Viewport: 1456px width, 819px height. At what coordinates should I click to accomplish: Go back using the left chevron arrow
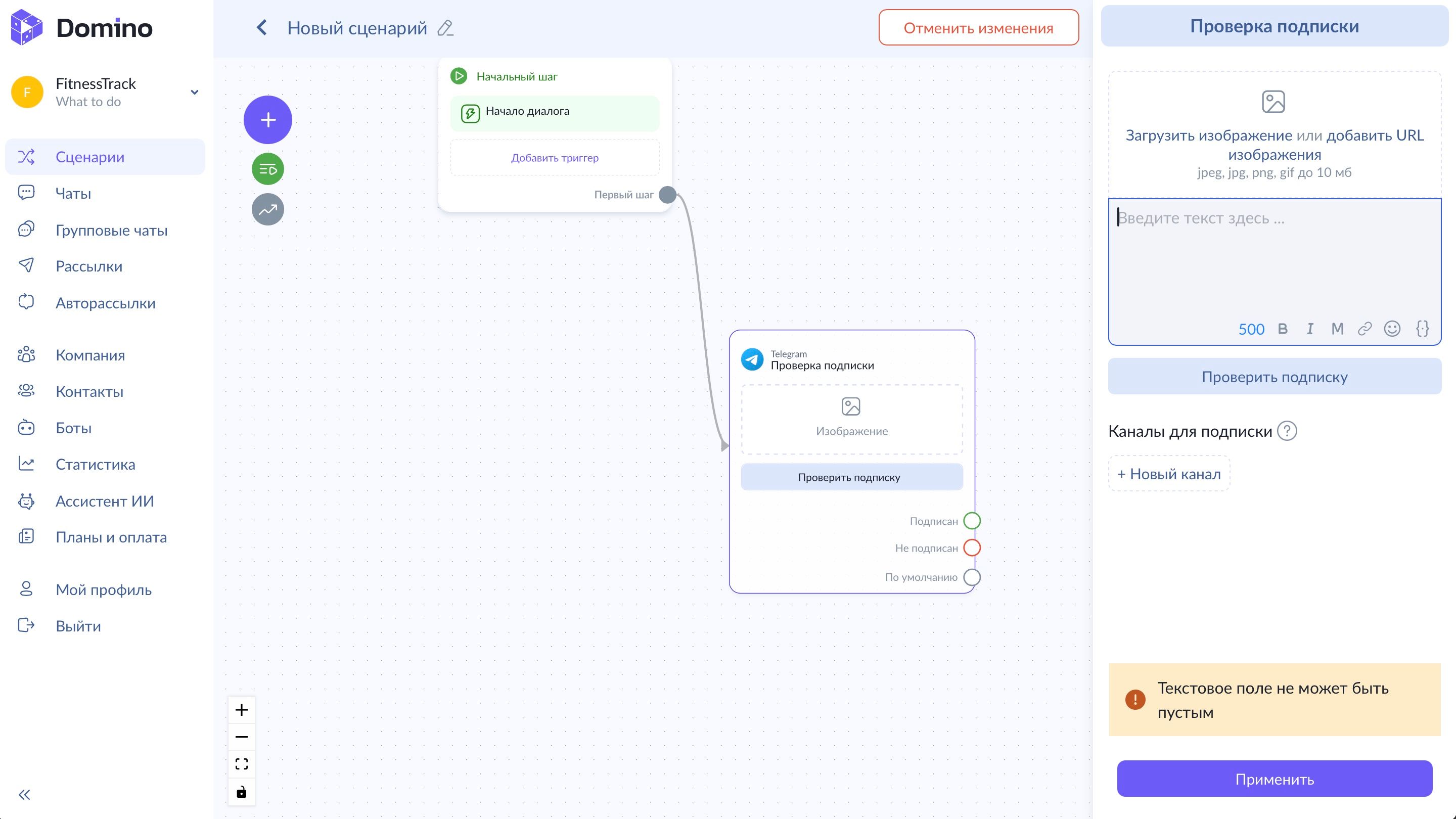pyautogui.click(x=262, y=28)
